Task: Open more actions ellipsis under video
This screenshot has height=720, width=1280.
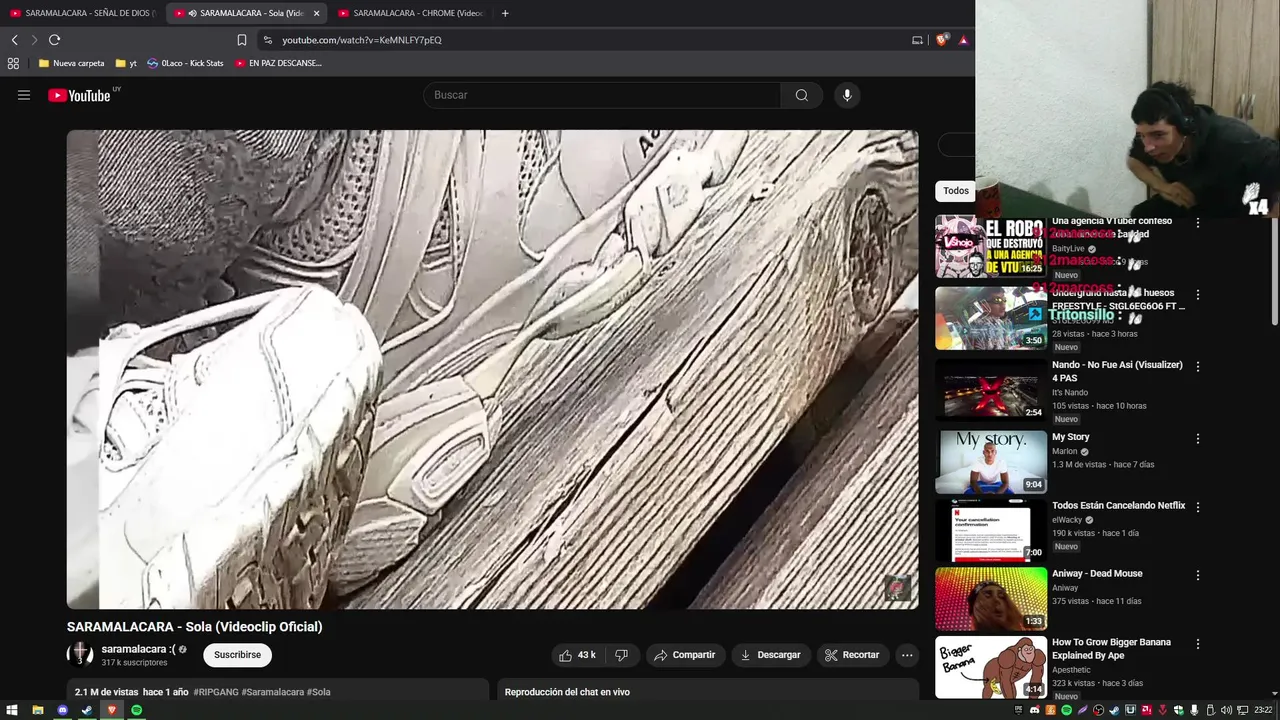Action: (x=907, y=655)
